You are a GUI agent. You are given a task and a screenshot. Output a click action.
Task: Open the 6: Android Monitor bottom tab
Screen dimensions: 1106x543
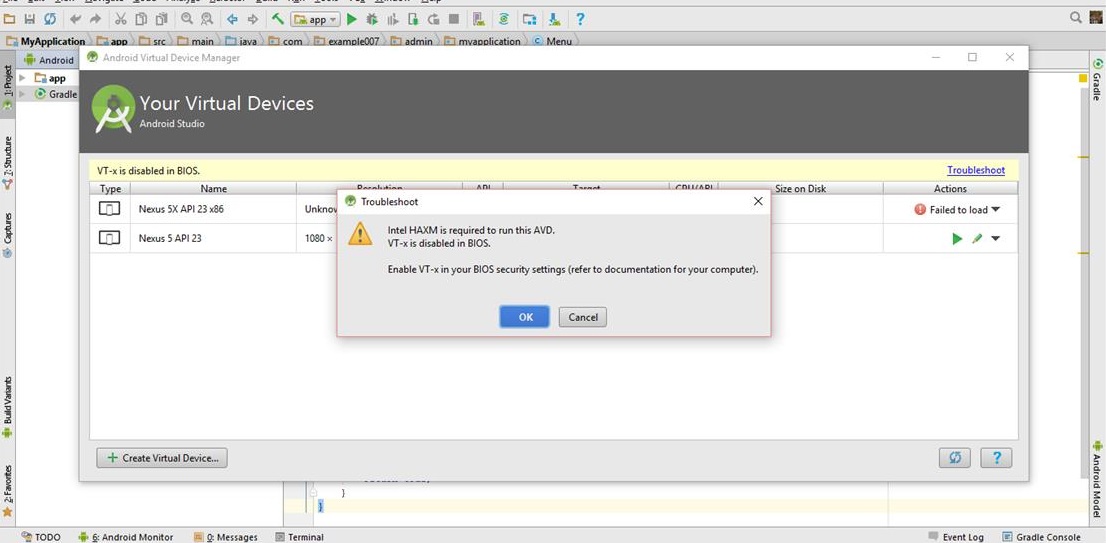point(126,537)
